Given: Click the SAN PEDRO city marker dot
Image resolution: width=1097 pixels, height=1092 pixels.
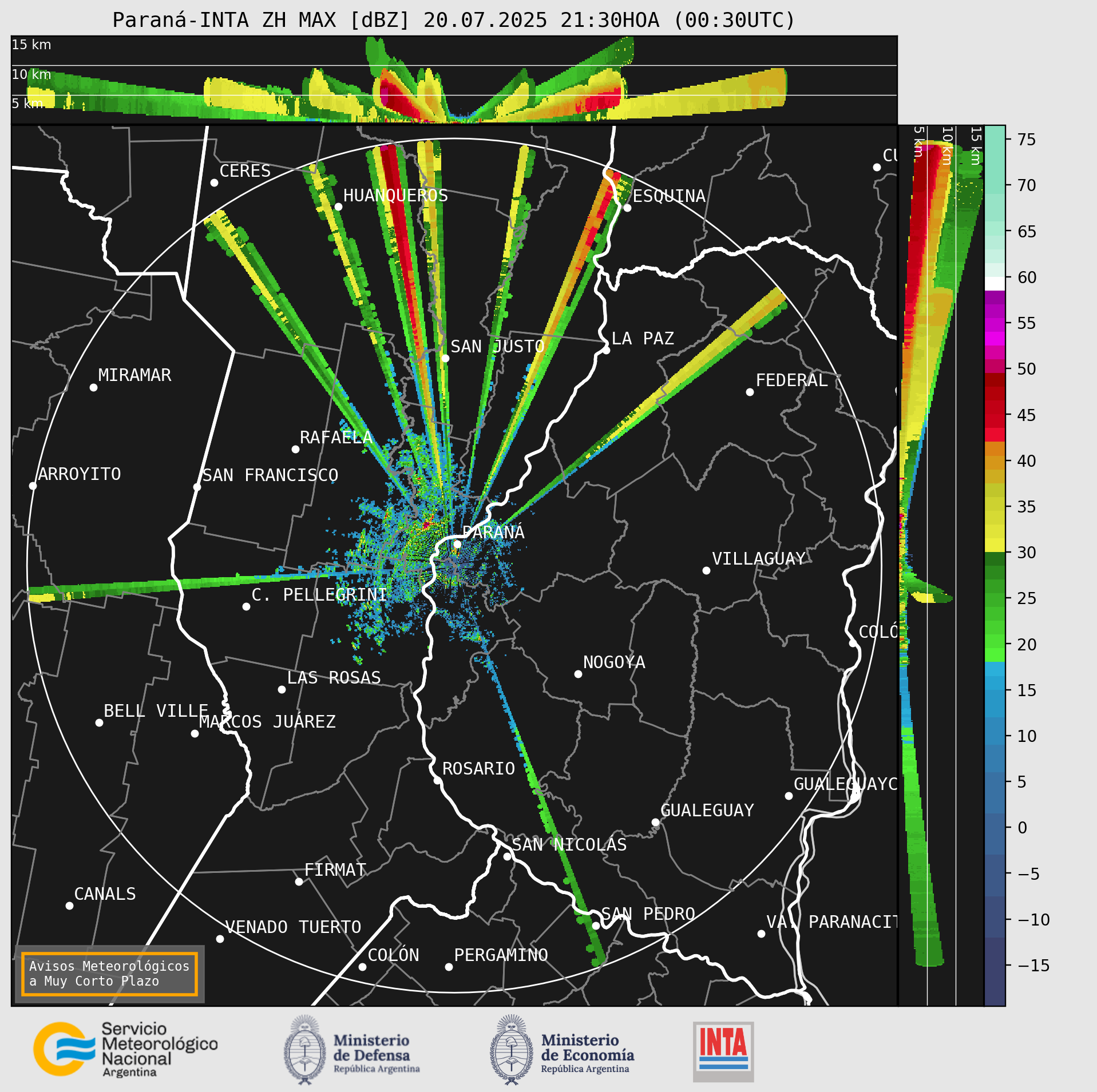Looking at the screenshot, I should pos(596,926).
